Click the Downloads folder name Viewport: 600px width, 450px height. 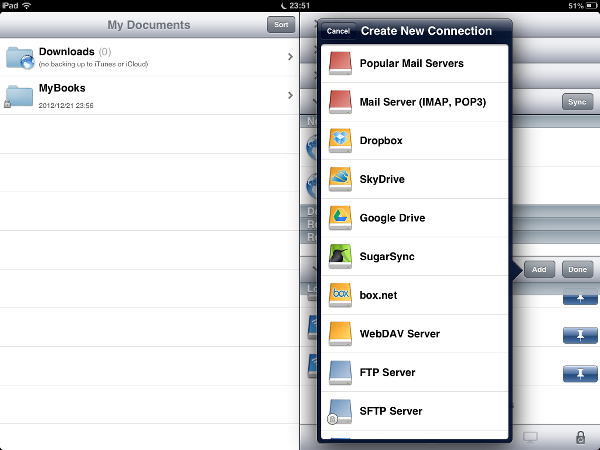coord(67,51)
